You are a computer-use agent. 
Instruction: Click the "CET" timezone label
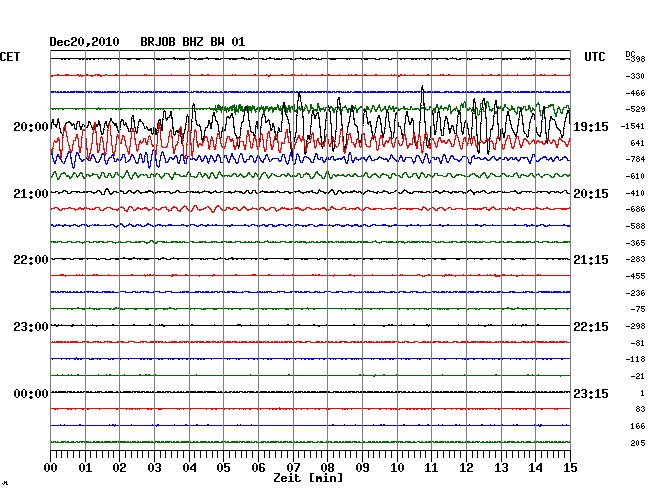tap(10, 57)
